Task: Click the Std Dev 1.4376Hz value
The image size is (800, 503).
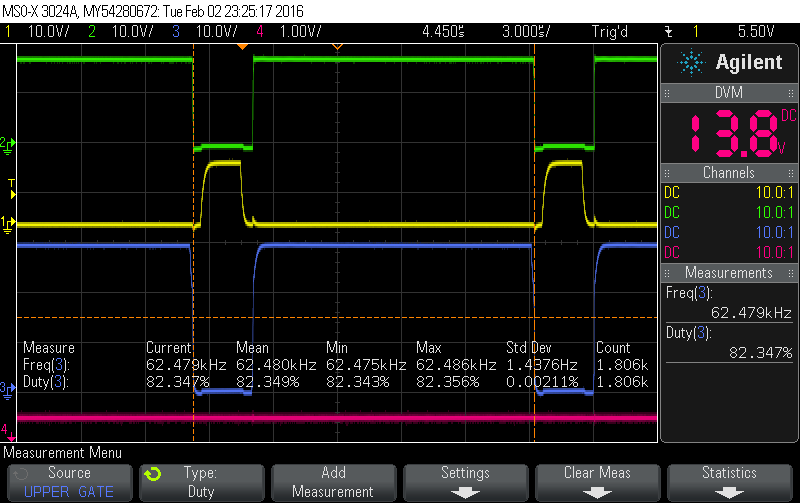Action: click(542, 365)
